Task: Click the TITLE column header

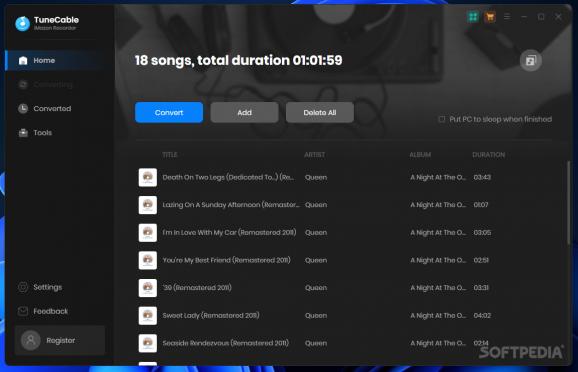Action: (x=170, y=154)
